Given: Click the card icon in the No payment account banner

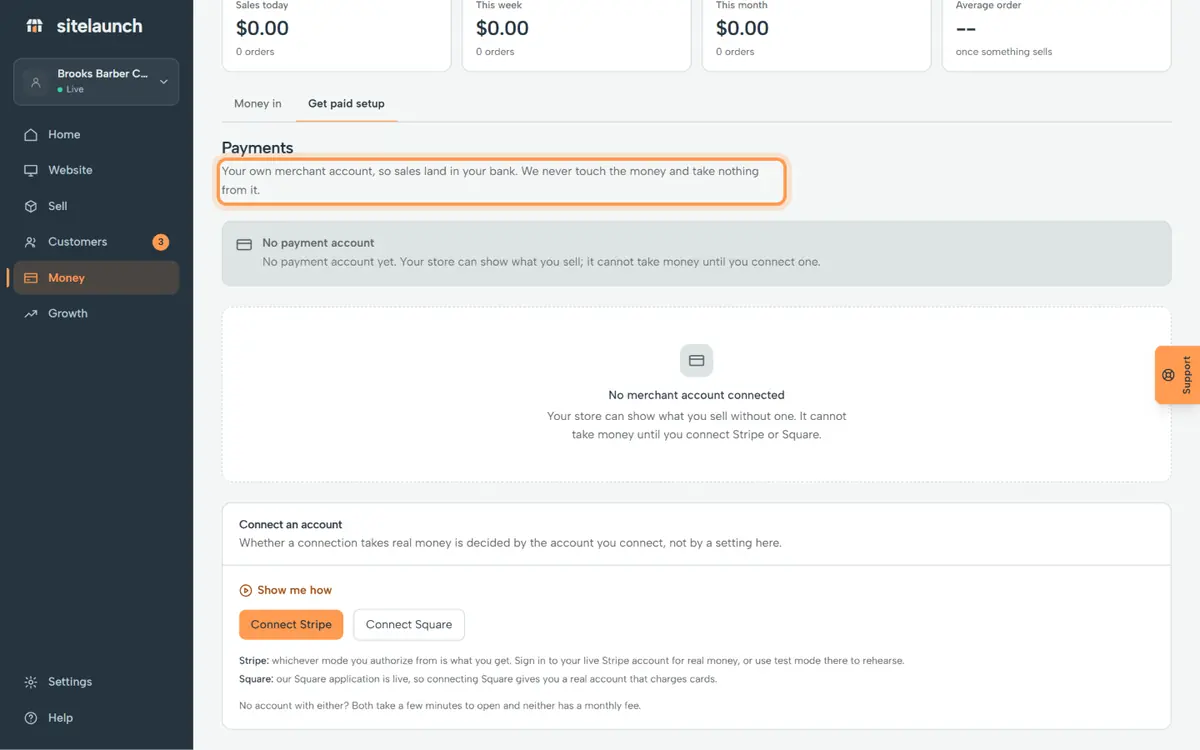Looking at the screenshot, I should [x=243, y=245].
